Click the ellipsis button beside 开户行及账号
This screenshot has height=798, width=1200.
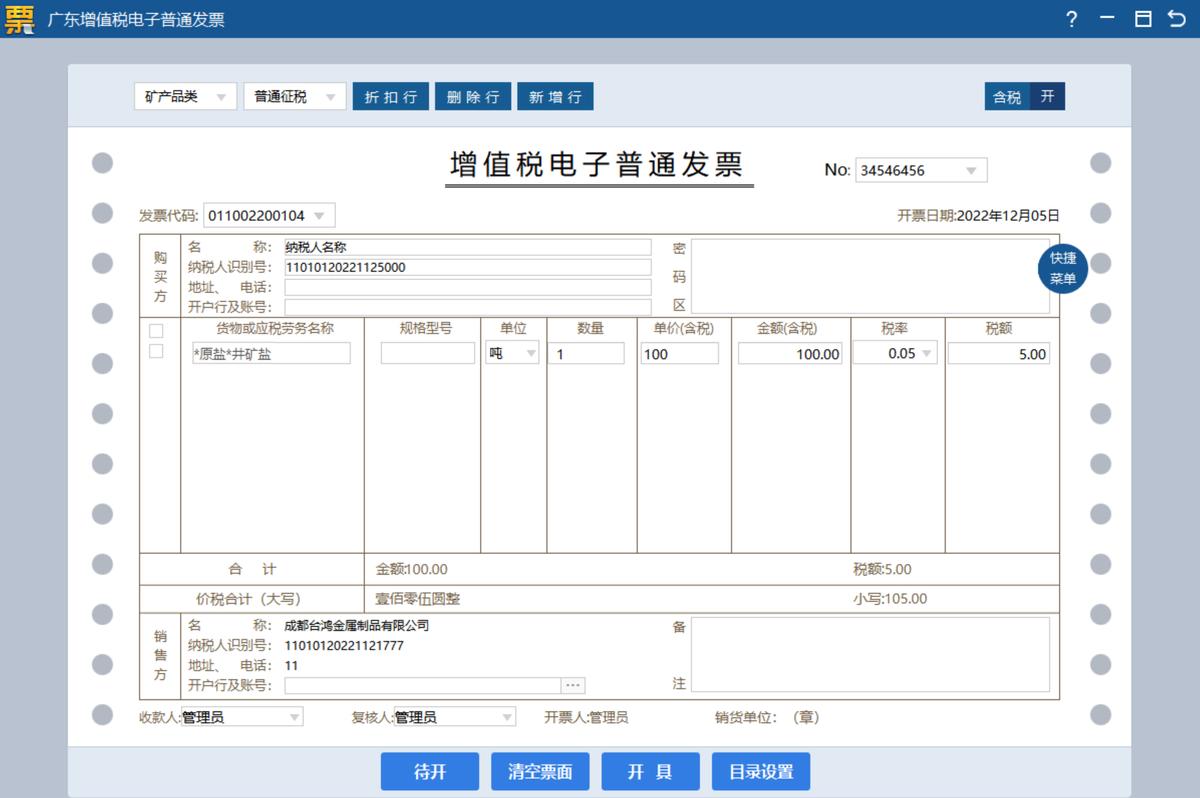tap(574, 684)
